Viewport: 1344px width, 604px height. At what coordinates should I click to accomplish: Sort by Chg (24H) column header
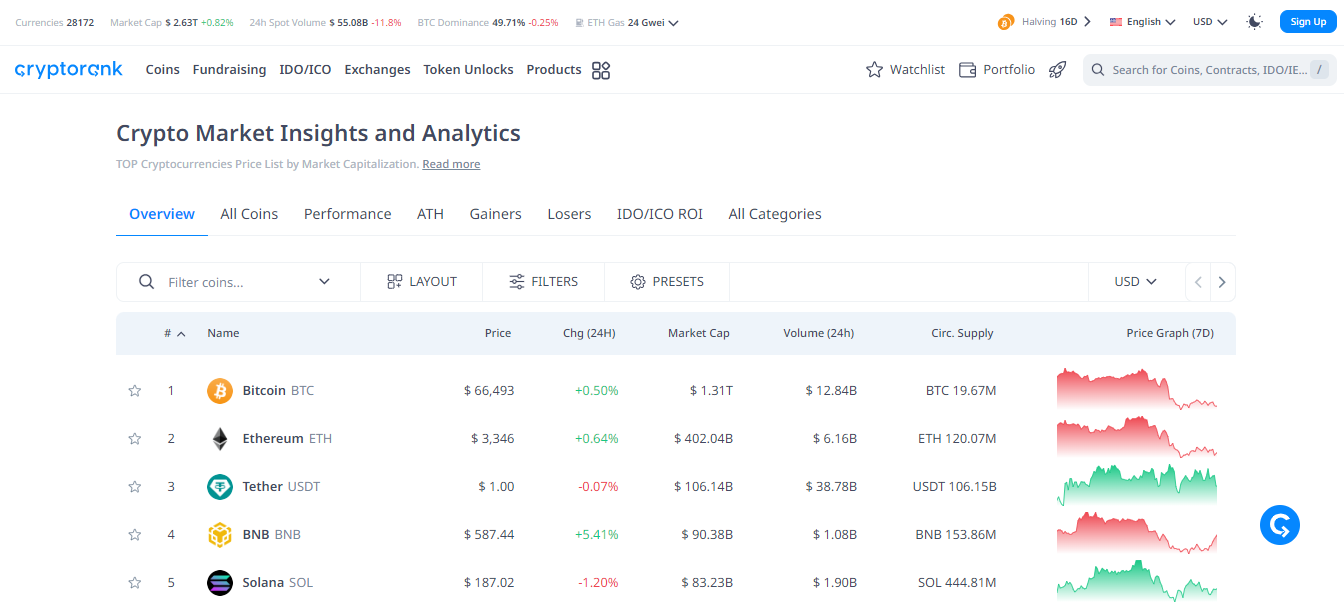[589, 333]
